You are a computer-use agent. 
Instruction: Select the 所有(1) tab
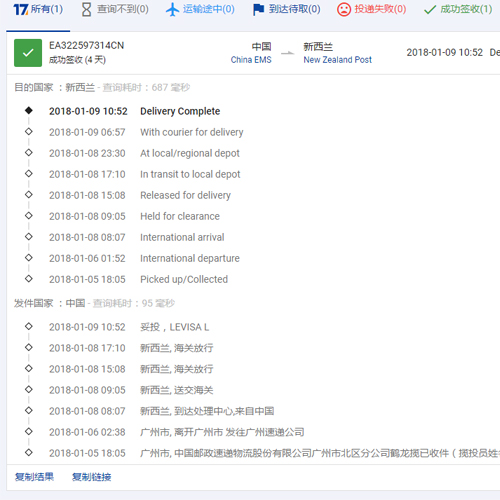click(x=38, y=9)
